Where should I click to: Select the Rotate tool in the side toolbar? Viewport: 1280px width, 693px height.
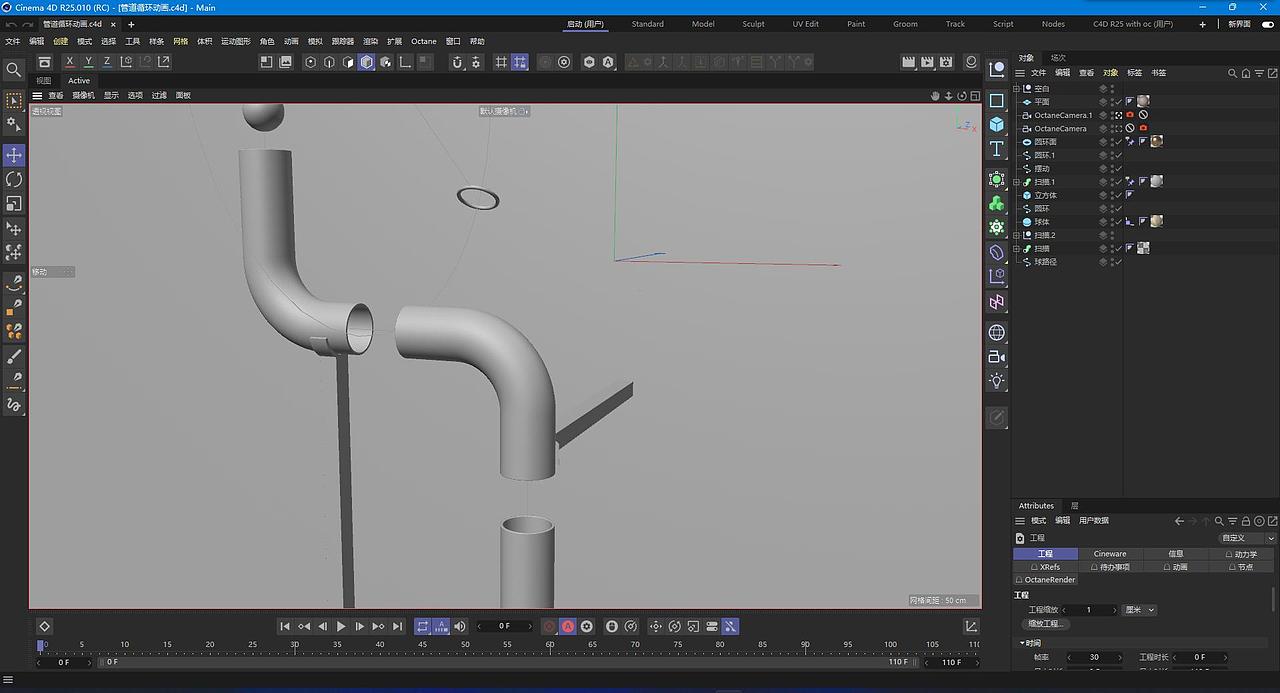[13, 178]
